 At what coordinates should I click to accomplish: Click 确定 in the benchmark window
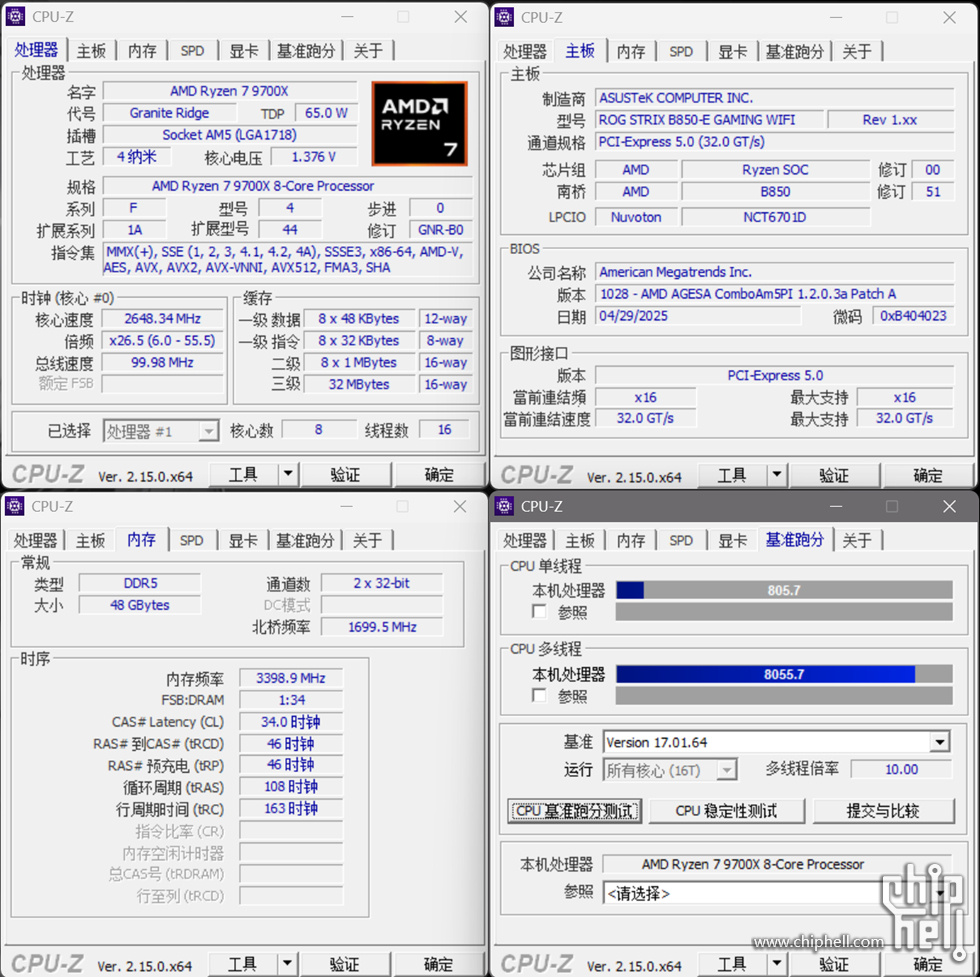(928, 963)
